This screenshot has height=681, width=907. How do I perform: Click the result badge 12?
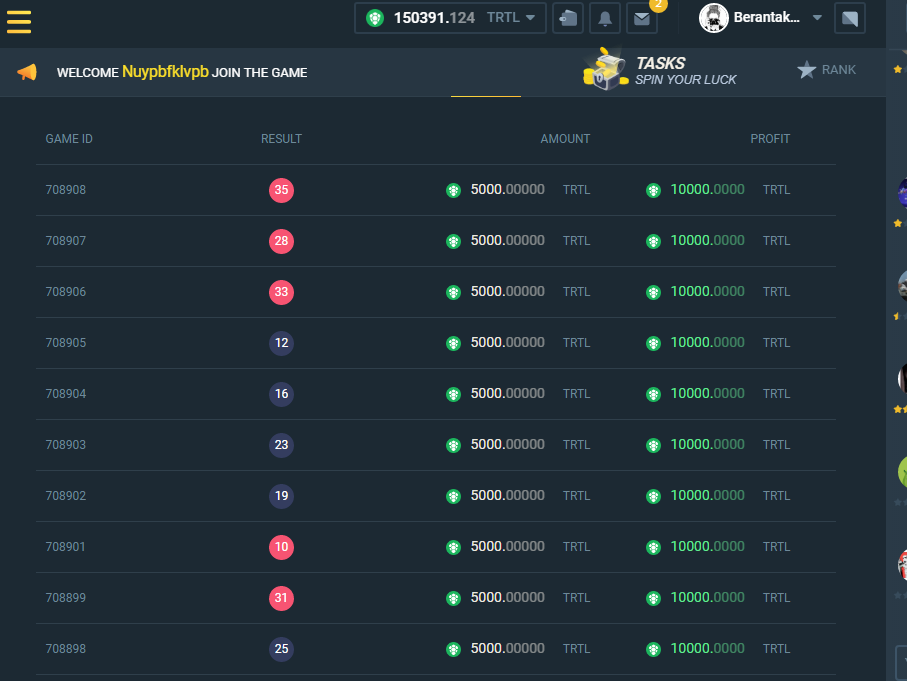click(281, 343)
